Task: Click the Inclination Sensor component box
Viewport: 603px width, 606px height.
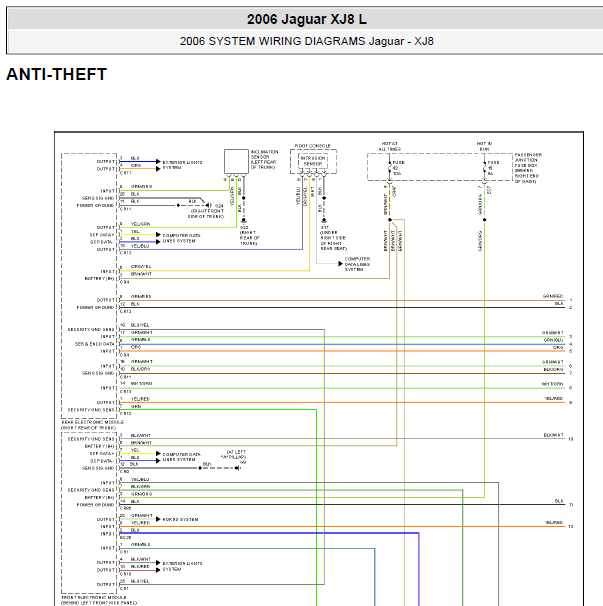Action: (236, 162)
